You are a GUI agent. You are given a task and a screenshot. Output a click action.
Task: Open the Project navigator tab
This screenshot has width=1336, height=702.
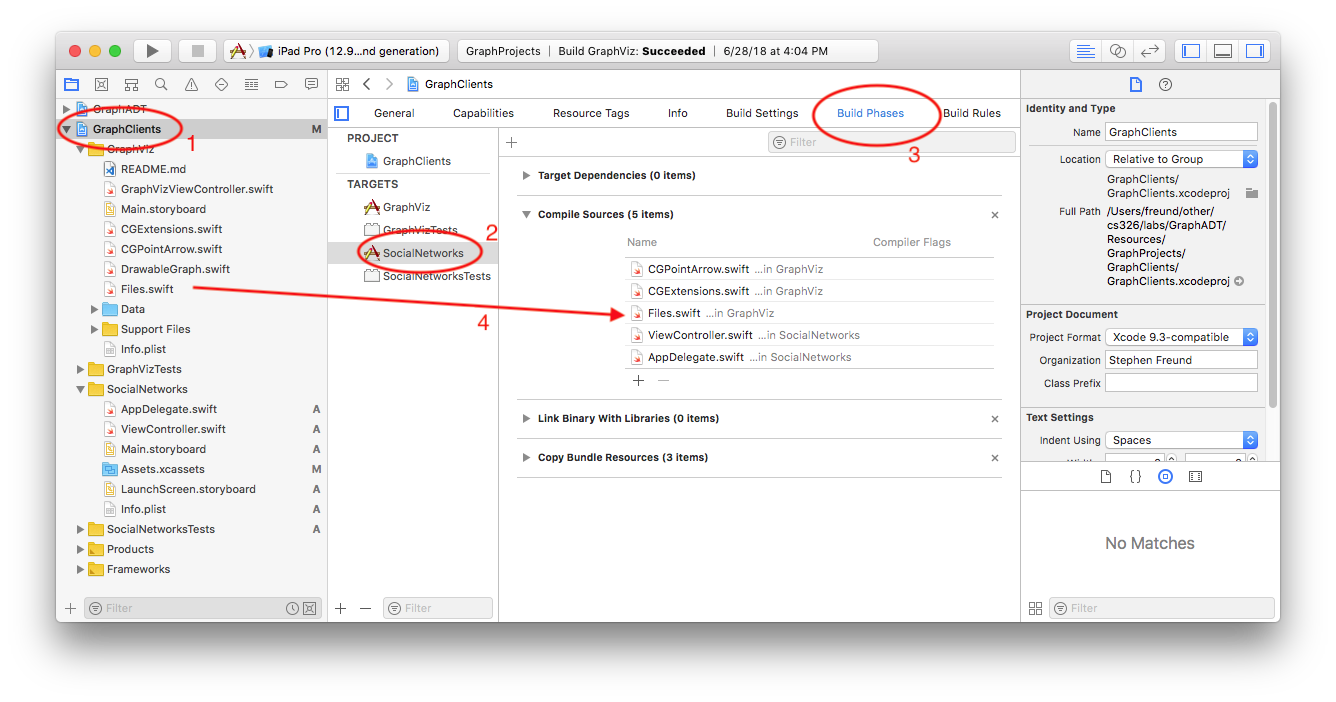click(71, 84)
